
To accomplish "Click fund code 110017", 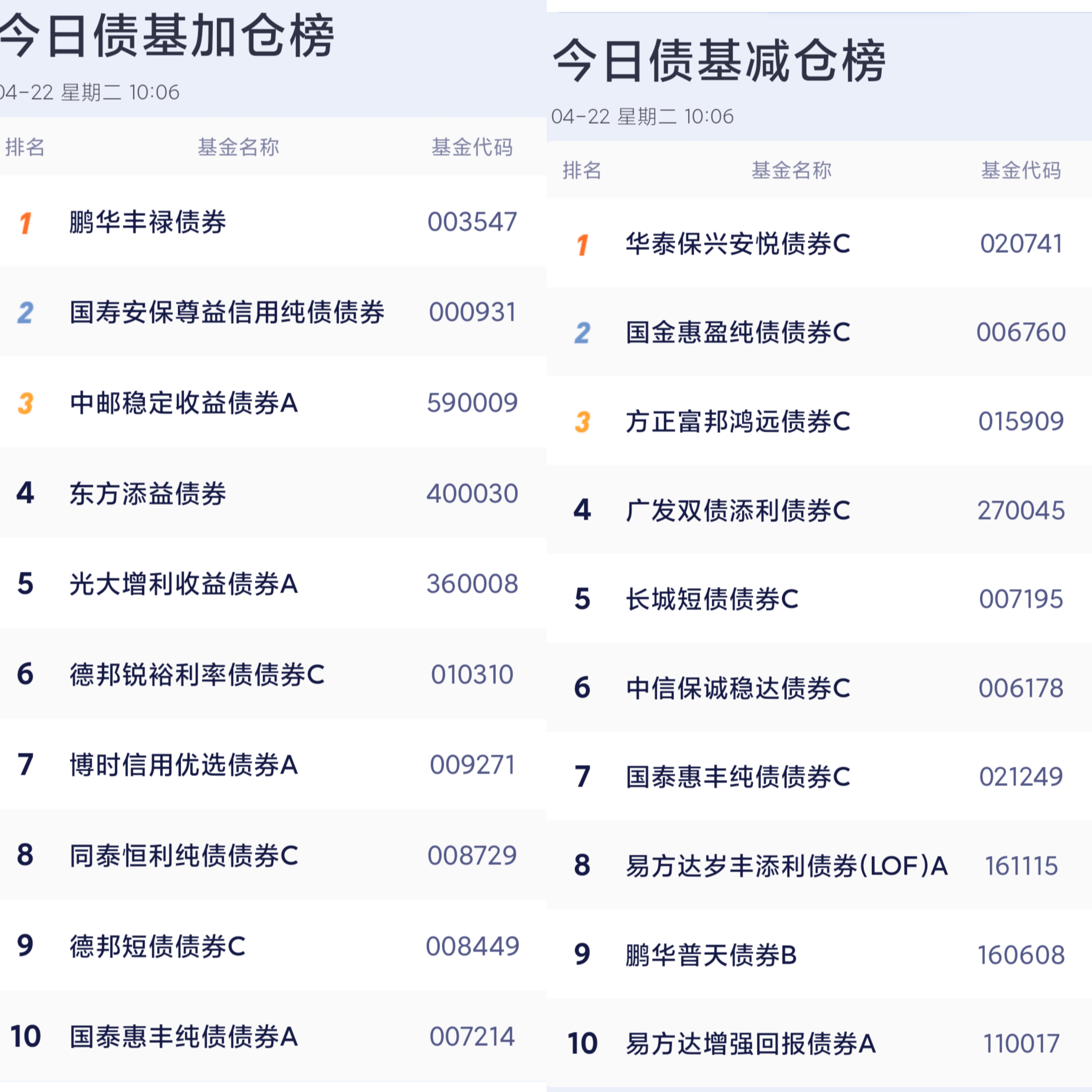I will [1021, 1043].
